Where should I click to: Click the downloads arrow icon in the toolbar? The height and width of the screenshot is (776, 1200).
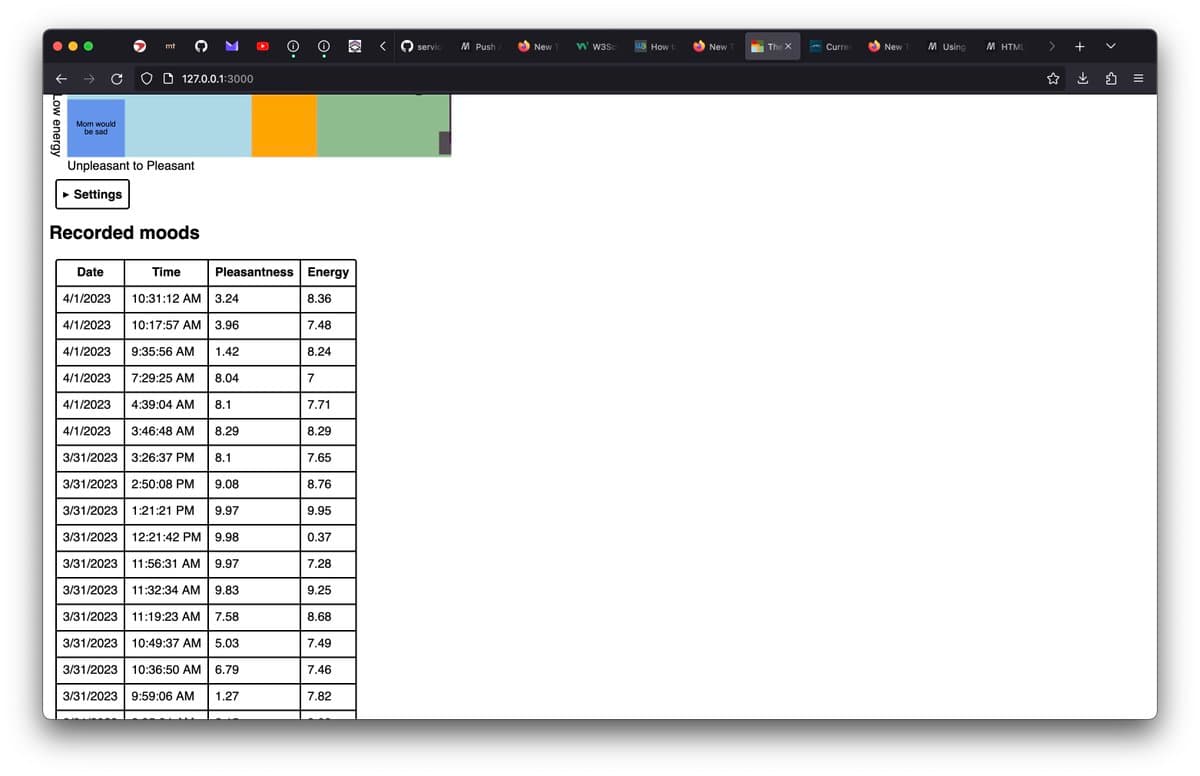tap(1082, 78)
